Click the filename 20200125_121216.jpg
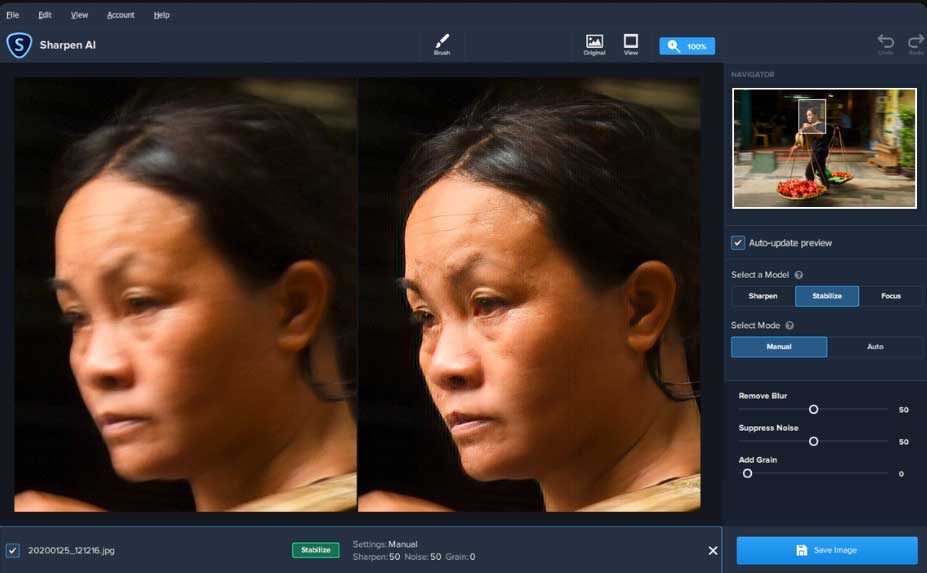This screenshot has height=573, width=927. pyautogui.click(x=71, y=551)
